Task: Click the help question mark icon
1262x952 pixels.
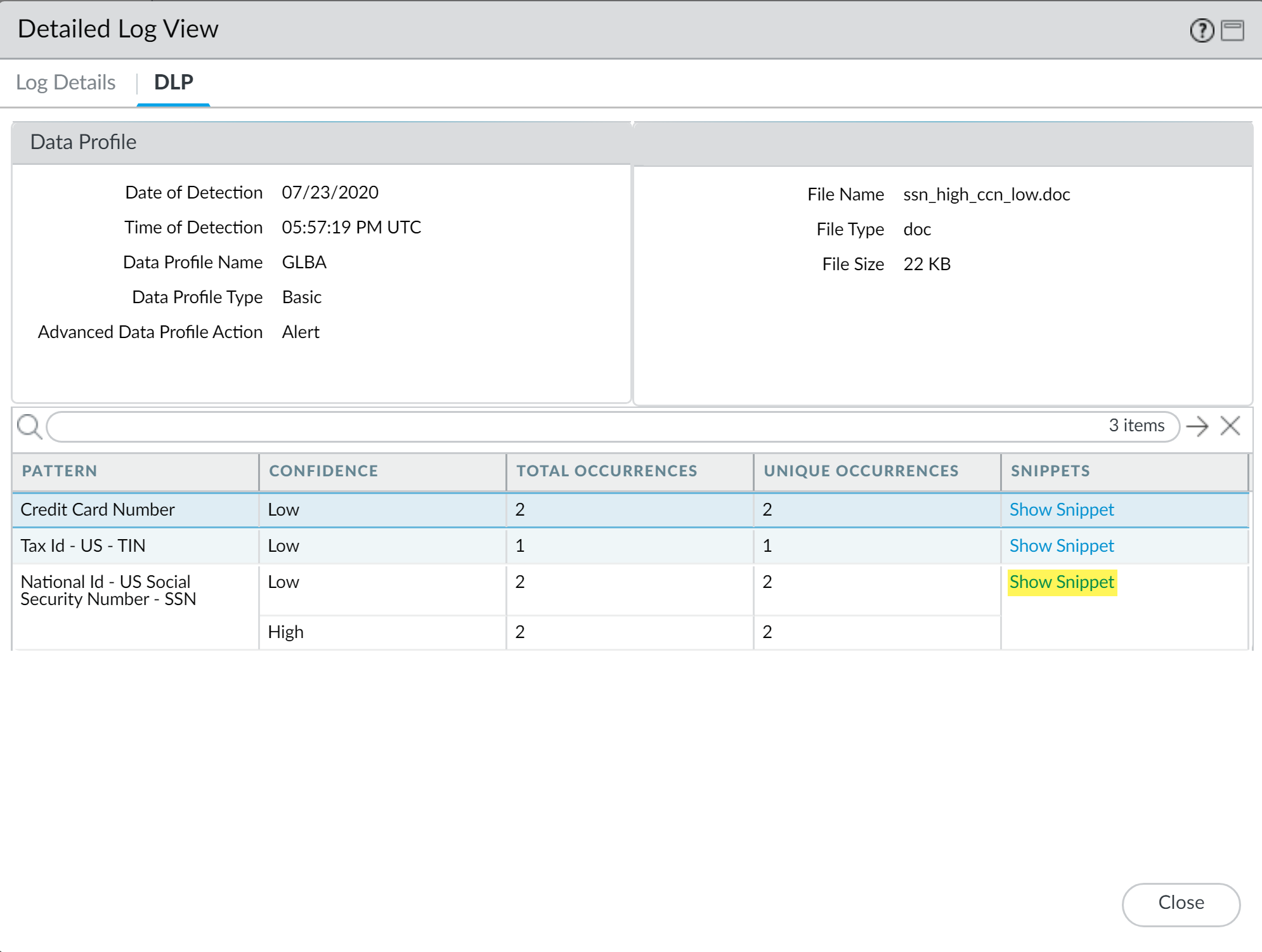Action: [1201, 30]
